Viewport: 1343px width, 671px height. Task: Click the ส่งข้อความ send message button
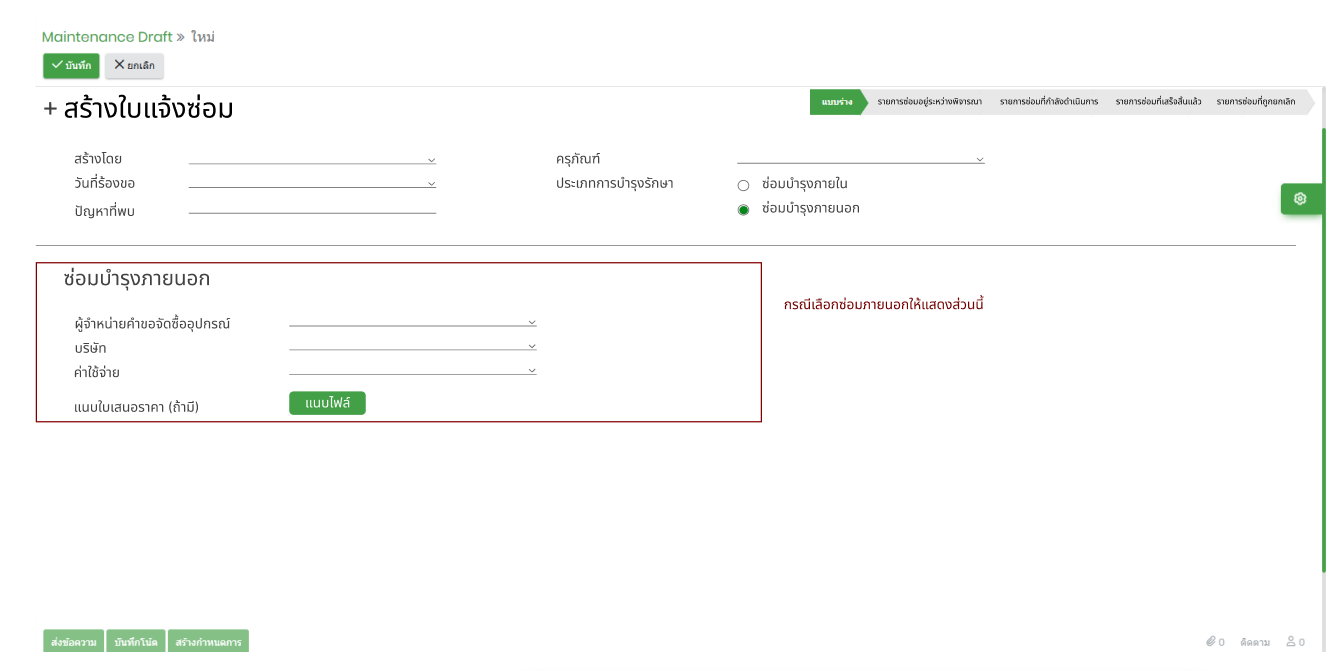[74, 642]
